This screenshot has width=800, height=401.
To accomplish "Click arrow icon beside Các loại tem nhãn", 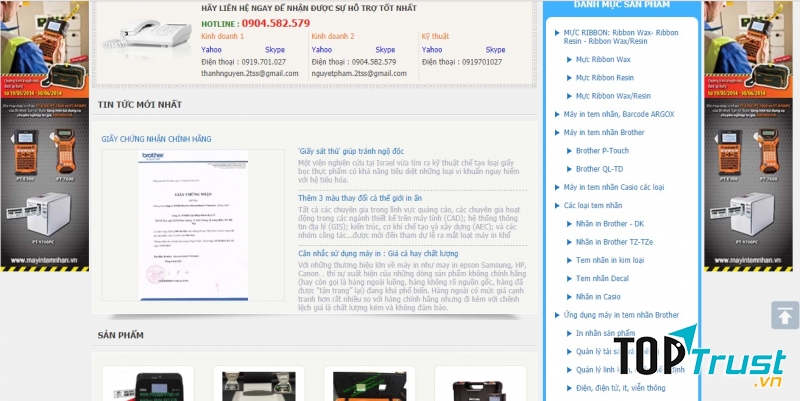I will coord(557,205).
